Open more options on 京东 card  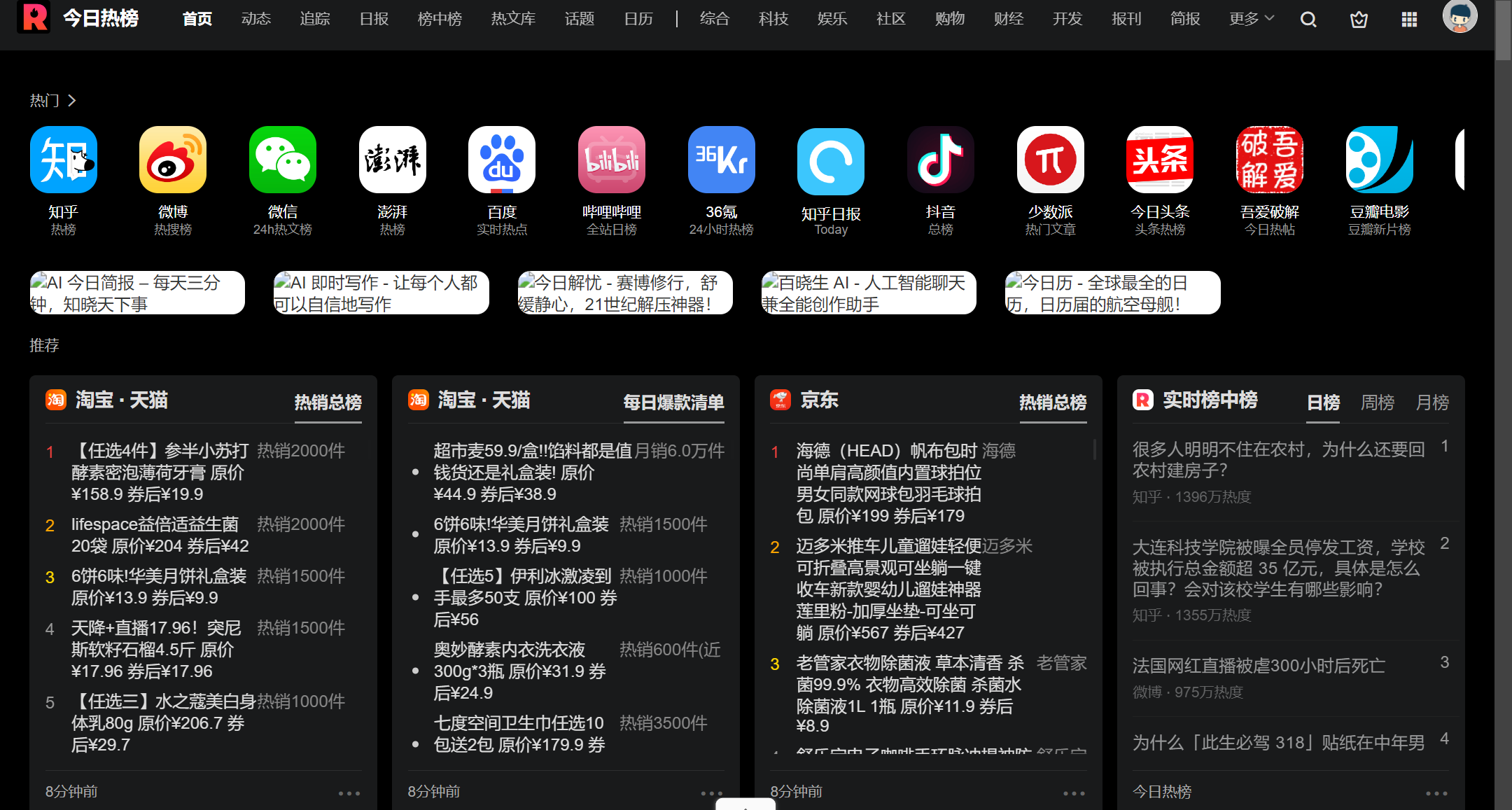1074,793
